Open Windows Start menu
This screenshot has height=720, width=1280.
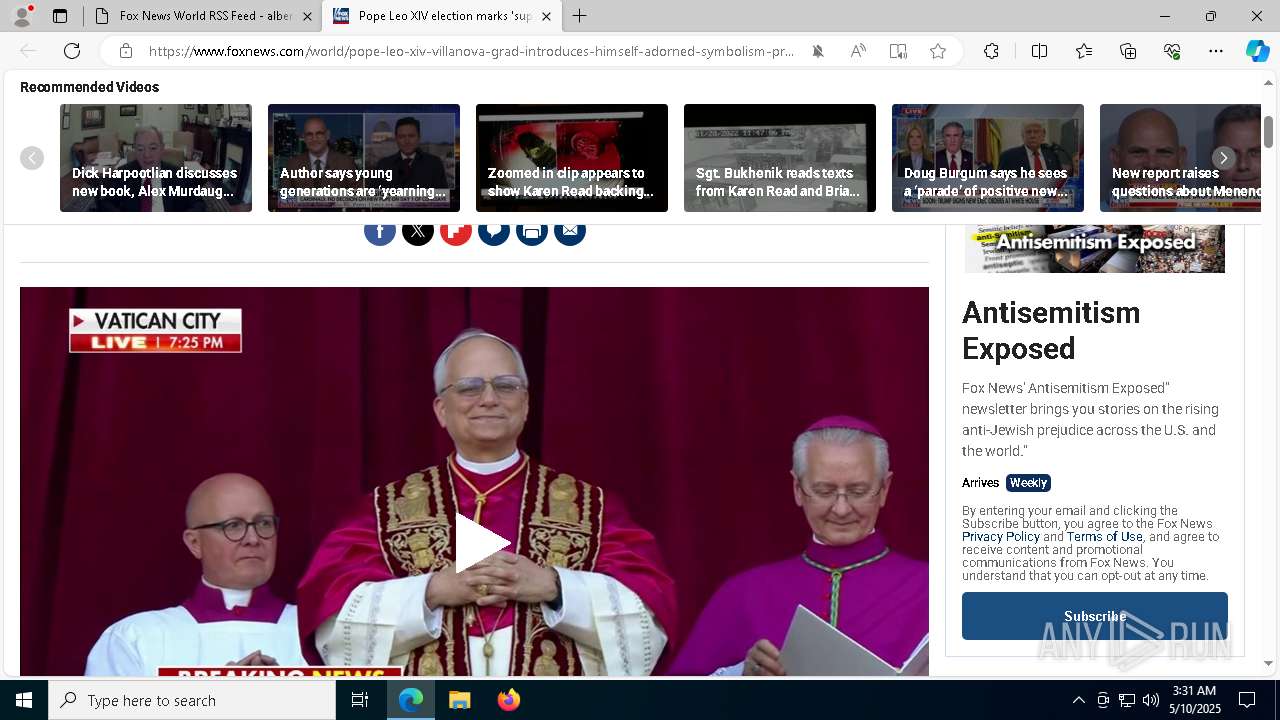click(x=24, y=700)
